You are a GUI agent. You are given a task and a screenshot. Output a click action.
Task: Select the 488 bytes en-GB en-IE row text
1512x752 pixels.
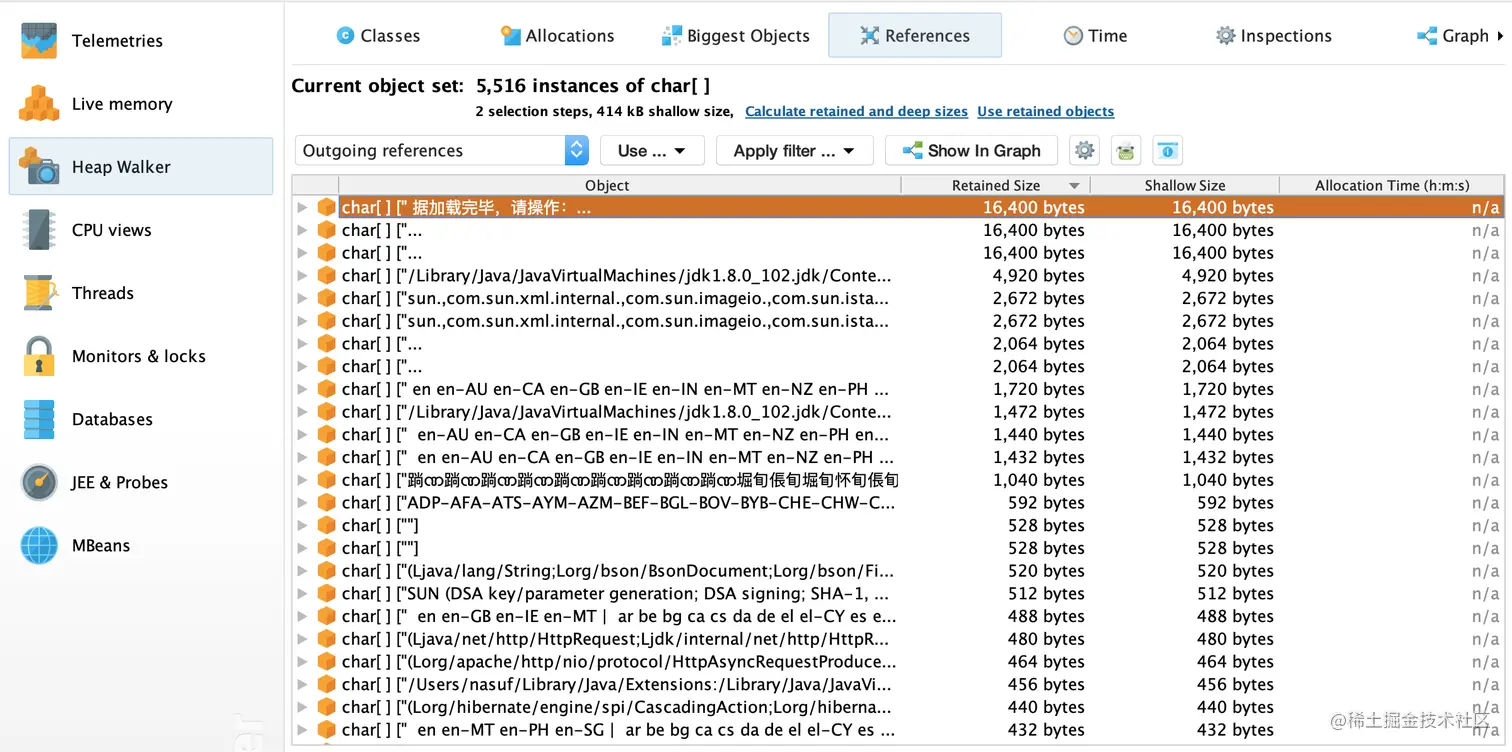pyautogui.click(x=619, y=616)
